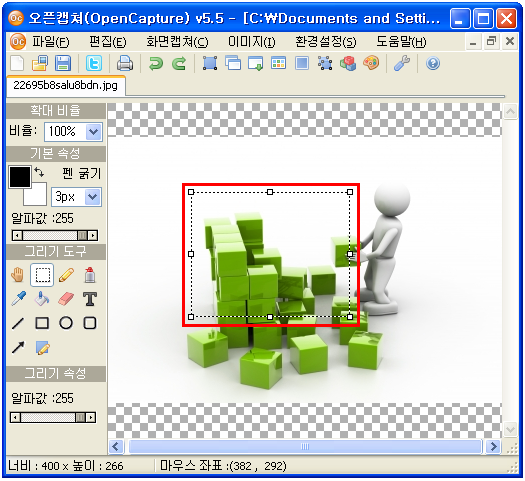Viewport: 525px width, 481px height.
Task: Minimize the inner document window
Action: tap(473, 42)
